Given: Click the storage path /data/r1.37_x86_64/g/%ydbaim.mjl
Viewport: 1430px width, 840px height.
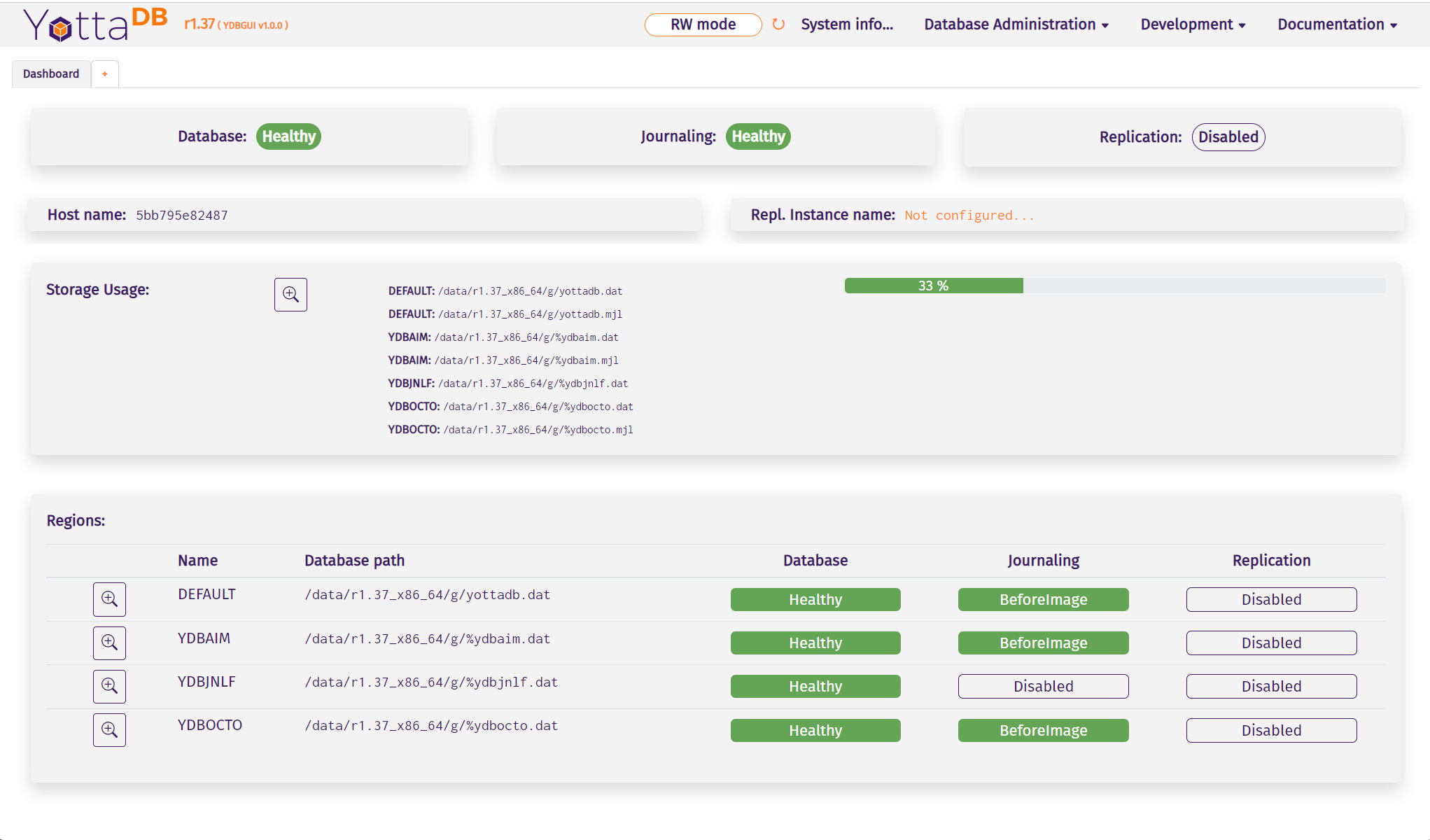Looking at the screenshot, I should (x=526, y=360).
